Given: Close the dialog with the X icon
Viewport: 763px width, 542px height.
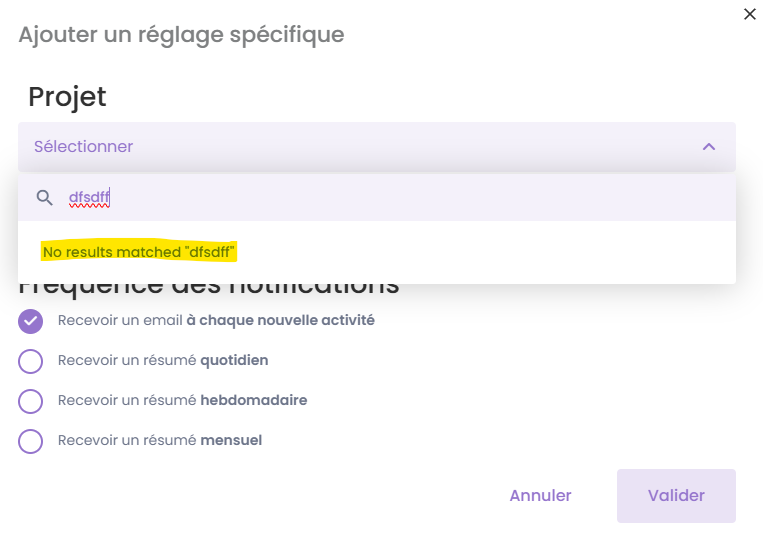Looking at the screenshot, I should (749, 14).
